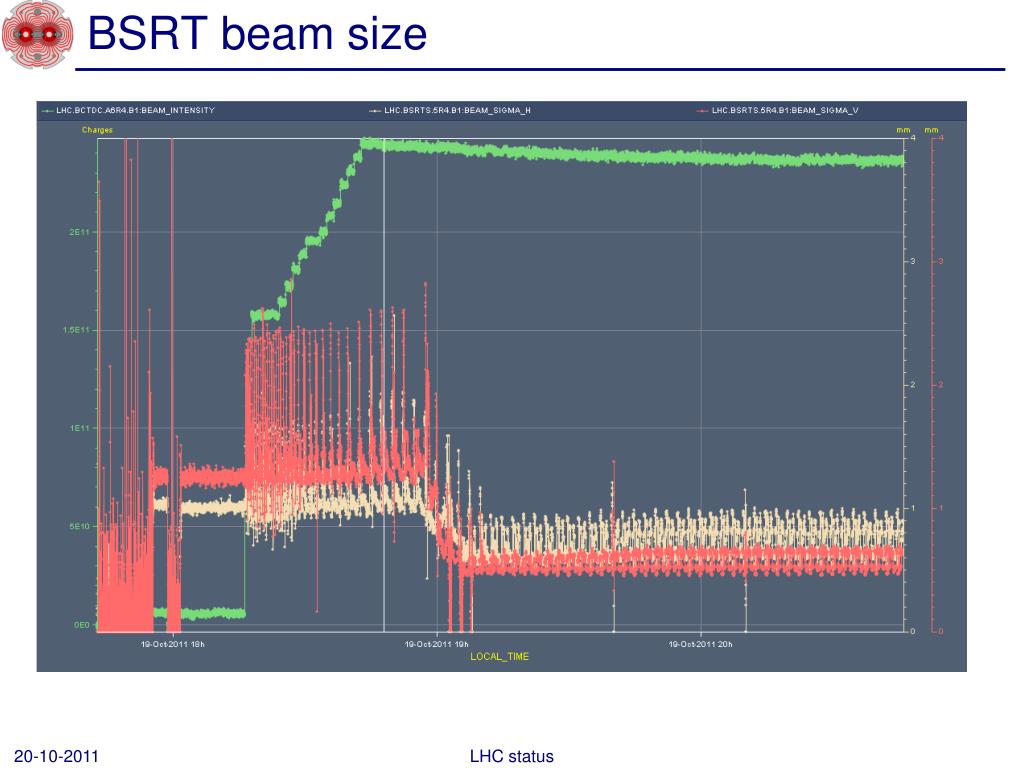Click the green intensity legend marker
This screenshot has height=768, width=1024.
coord(48,111)
